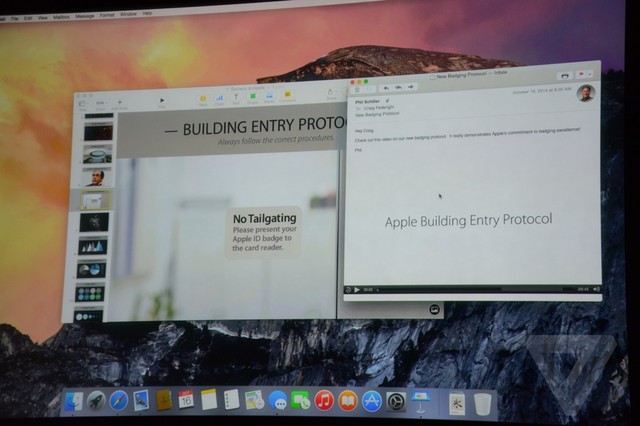Click the video share icon beside play

(x=348, y=290)
